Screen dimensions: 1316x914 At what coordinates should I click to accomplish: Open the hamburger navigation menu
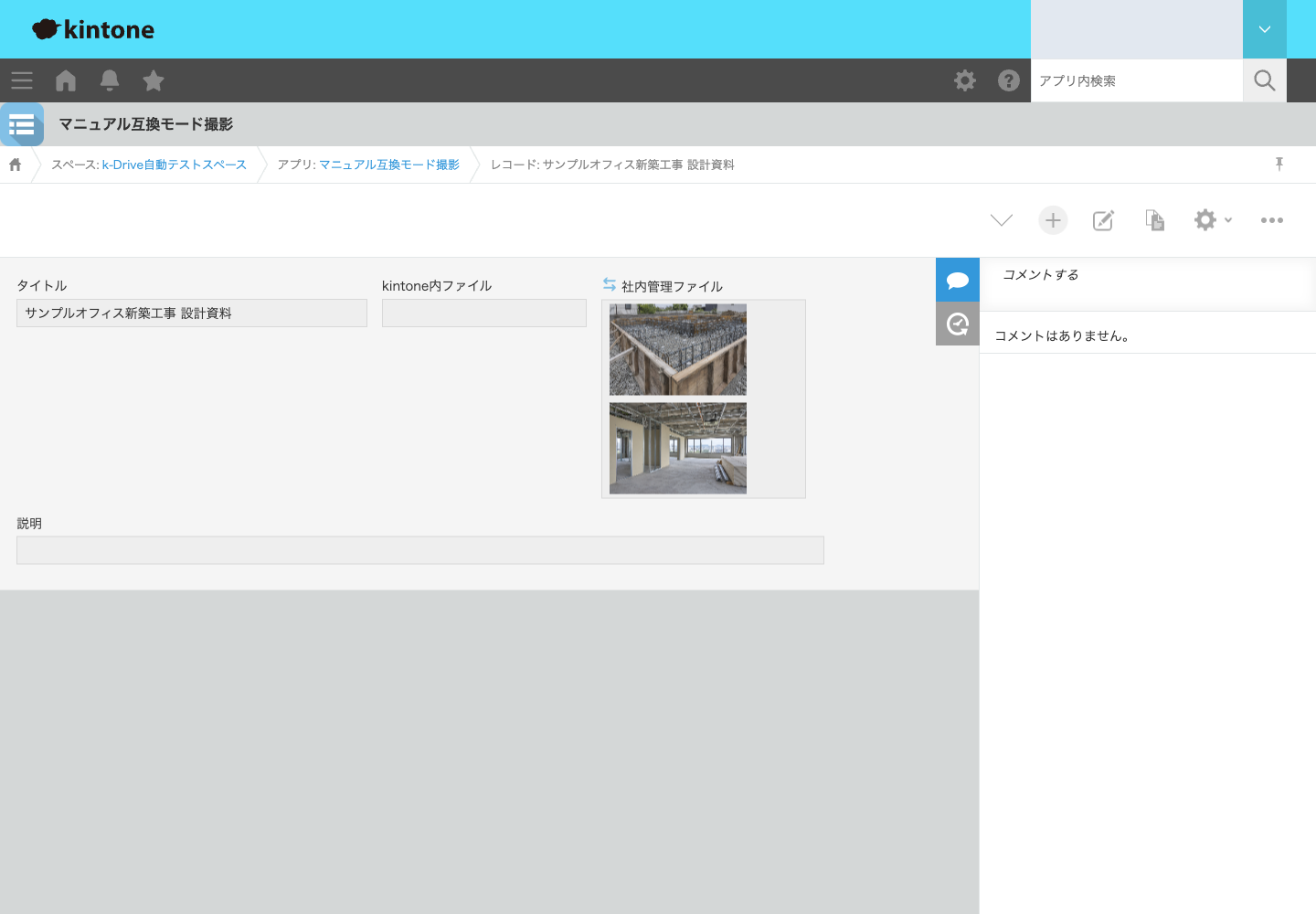pyautogui.click(x=22, y=80)
